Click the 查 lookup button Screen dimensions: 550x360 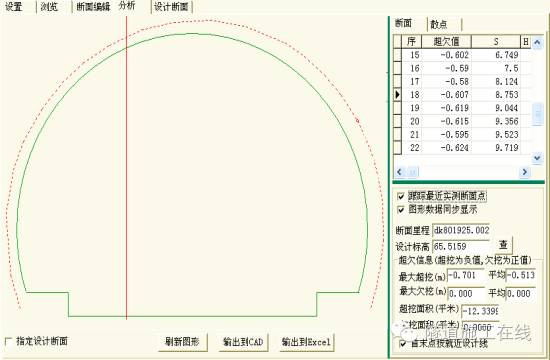(503, 245)
